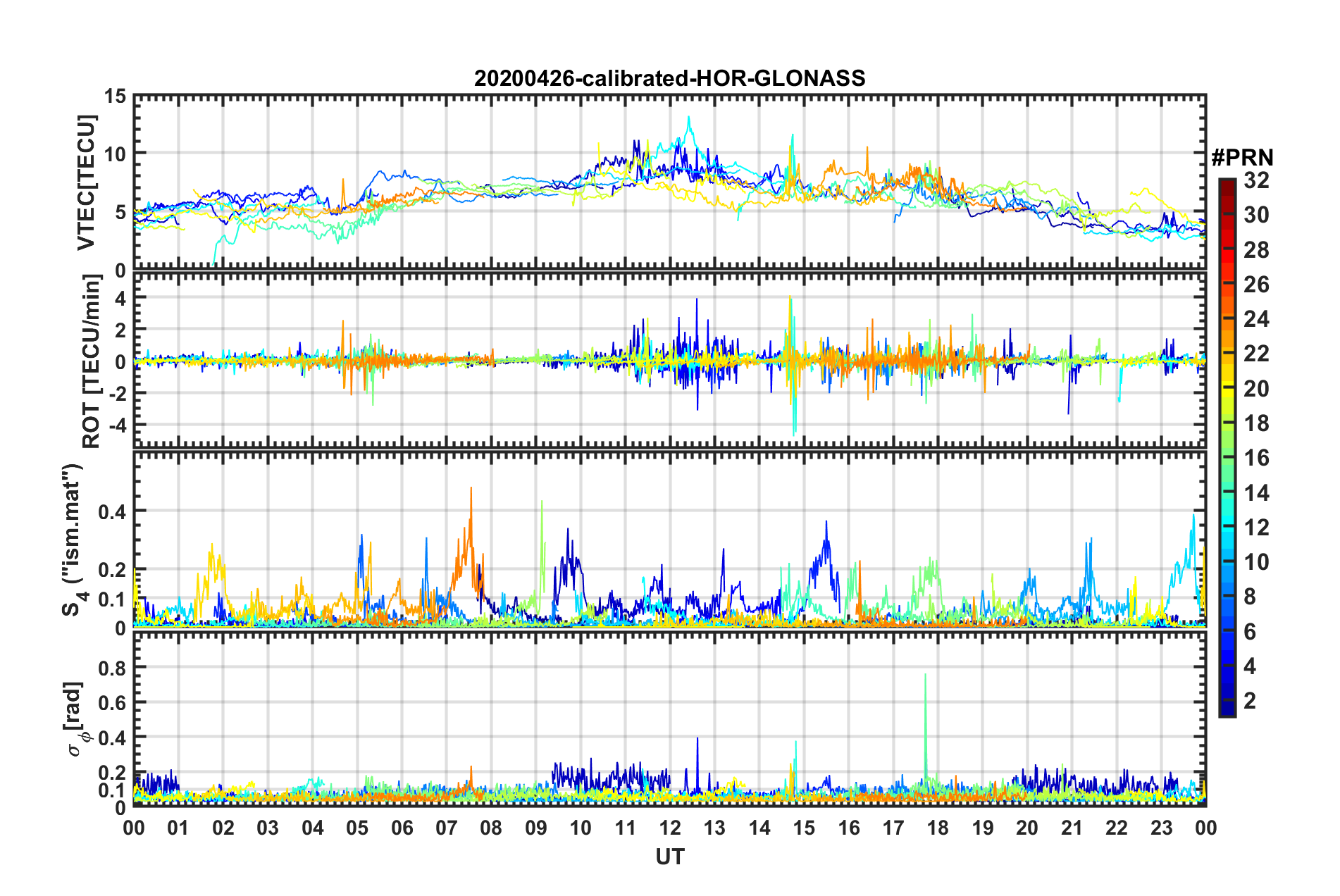Click the 24 tick label on colorbar
Screen dimensions: 1340x896
pyautogui.click(x=1256, y=319)
